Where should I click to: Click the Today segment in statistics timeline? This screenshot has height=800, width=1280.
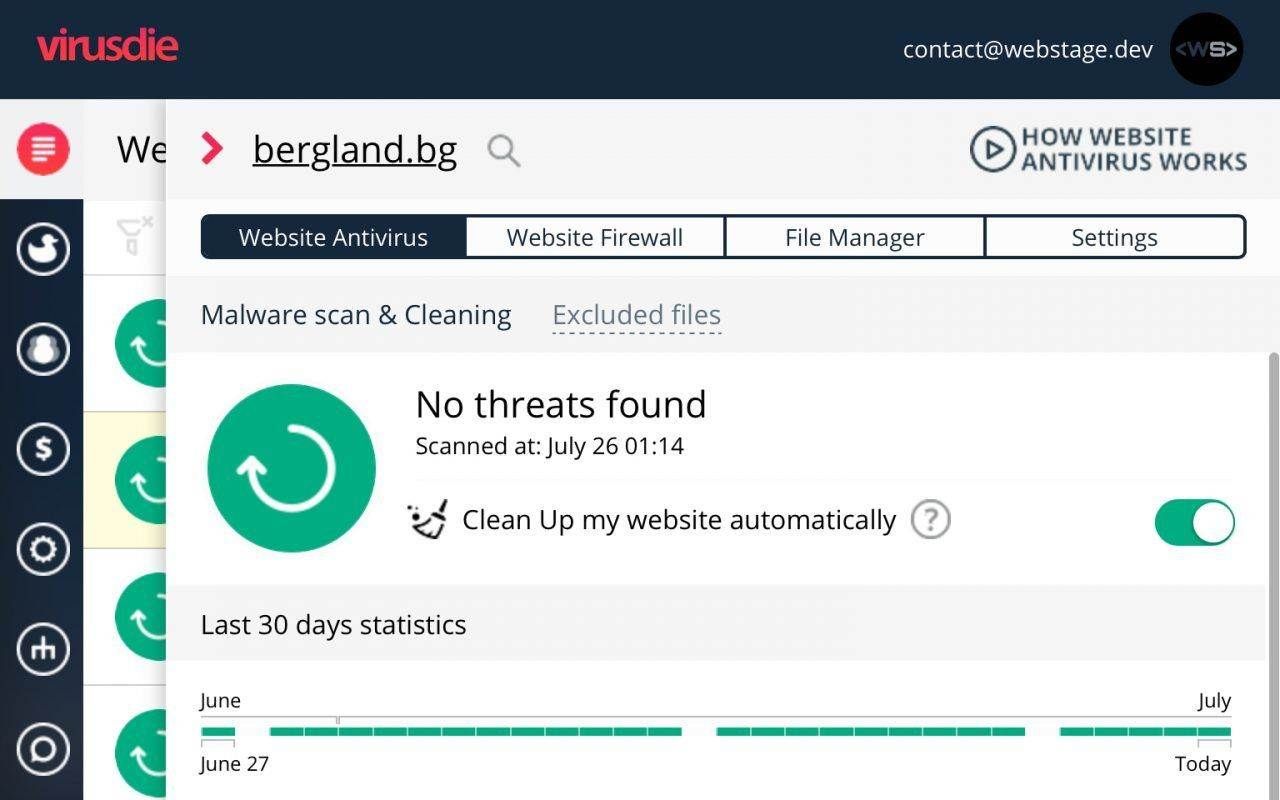pos(1214,732)
